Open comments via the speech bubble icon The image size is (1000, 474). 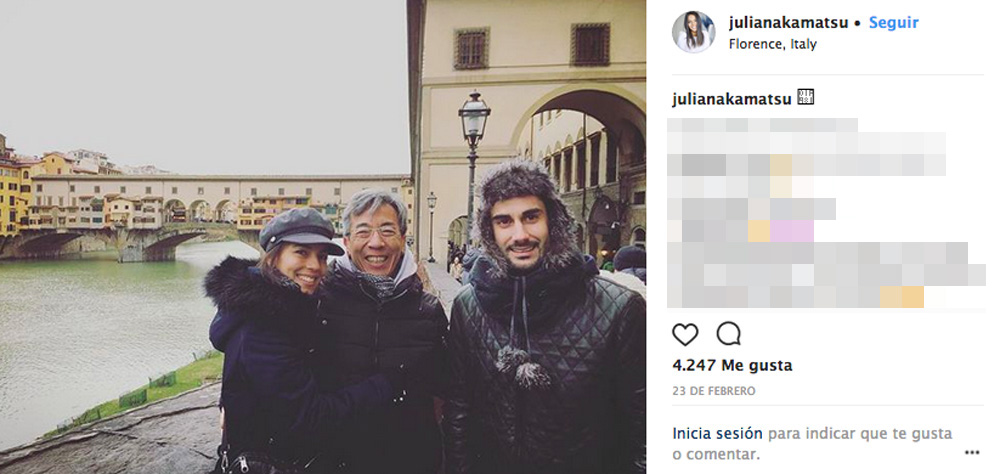(728, 334)
